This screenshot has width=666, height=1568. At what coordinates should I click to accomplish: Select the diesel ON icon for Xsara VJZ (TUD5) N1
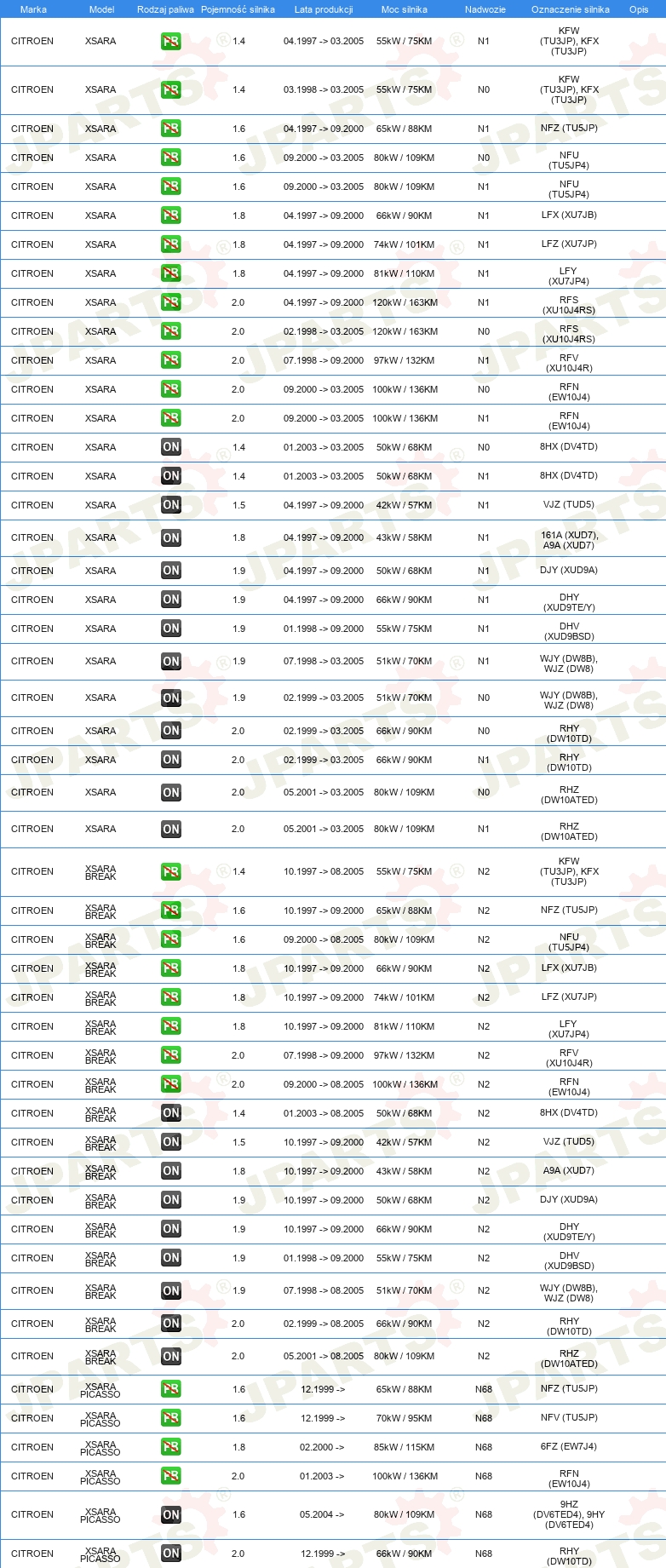click(171, 505)
